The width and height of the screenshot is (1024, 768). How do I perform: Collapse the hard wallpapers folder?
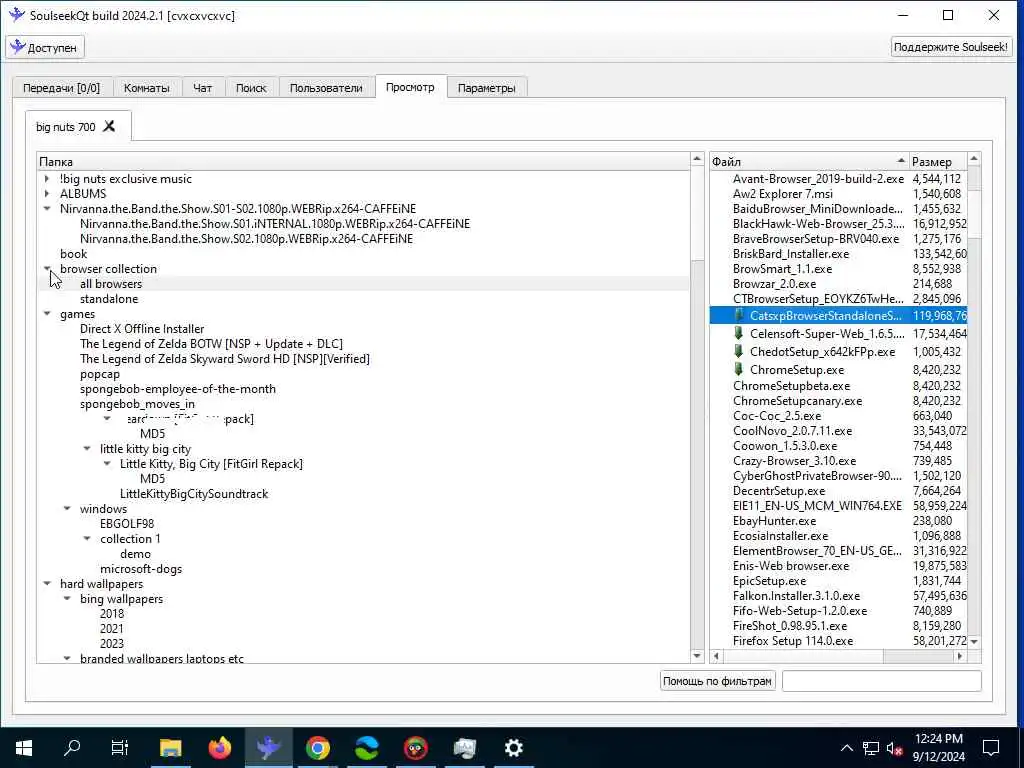(x=47, y=584)
